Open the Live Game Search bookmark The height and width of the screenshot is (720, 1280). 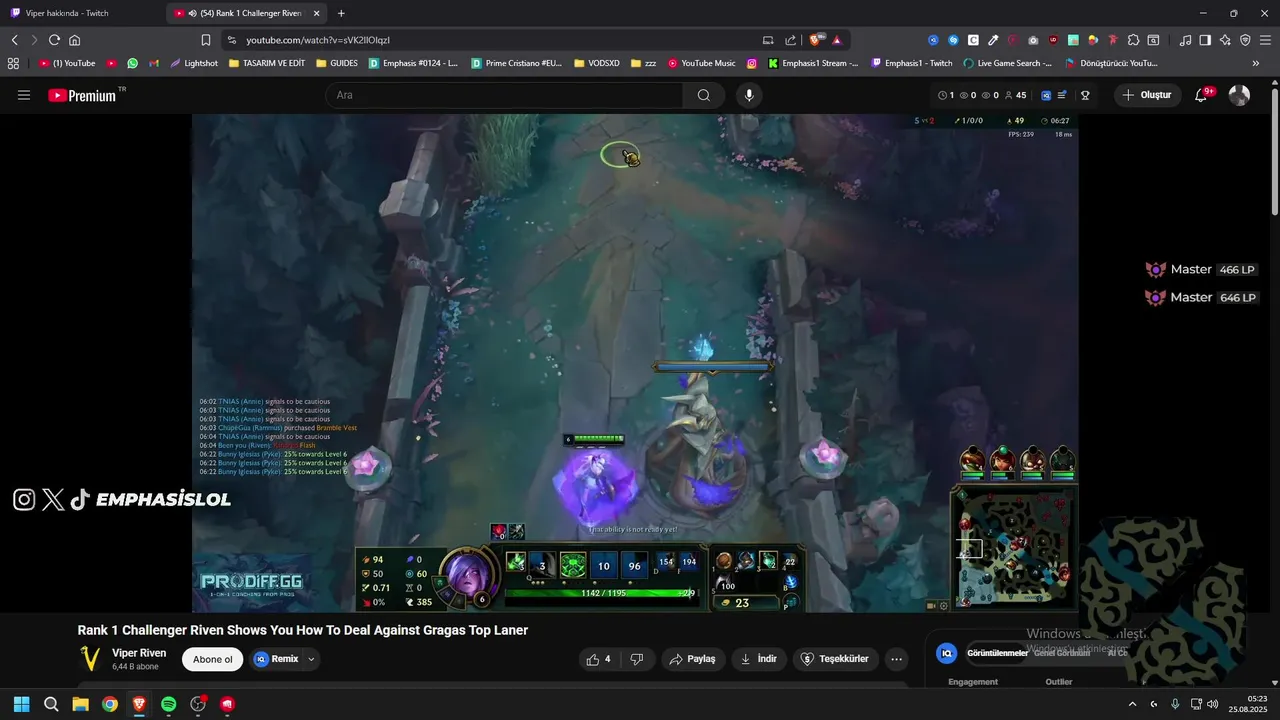point(1008,63)
